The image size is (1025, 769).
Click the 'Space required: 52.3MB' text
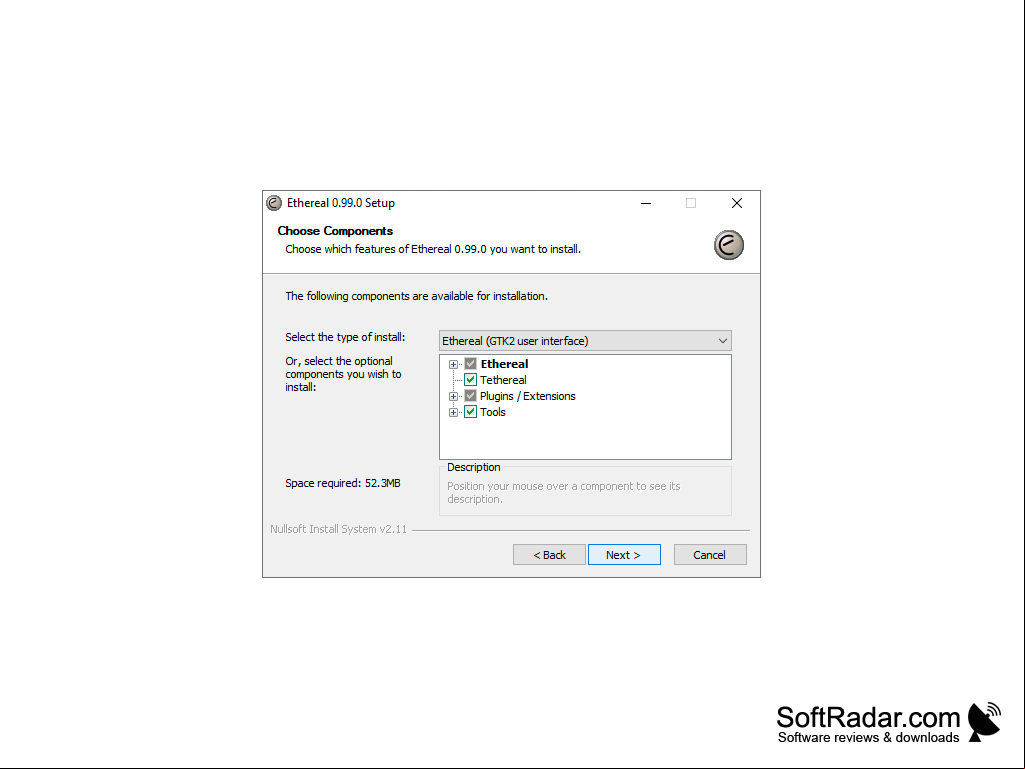343,483
